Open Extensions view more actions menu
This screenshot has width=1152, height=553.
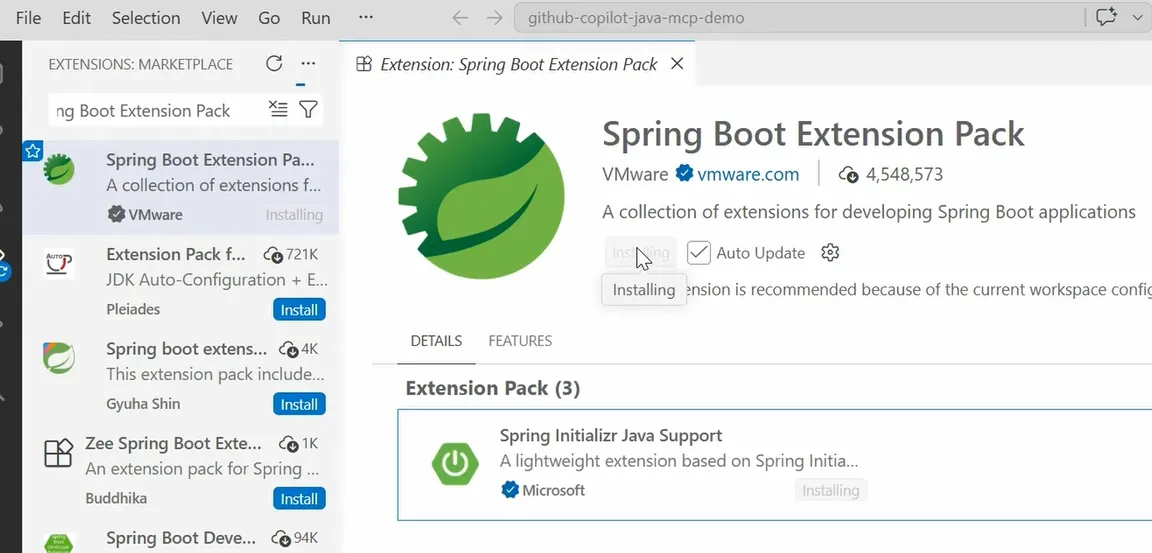(309, 64)
